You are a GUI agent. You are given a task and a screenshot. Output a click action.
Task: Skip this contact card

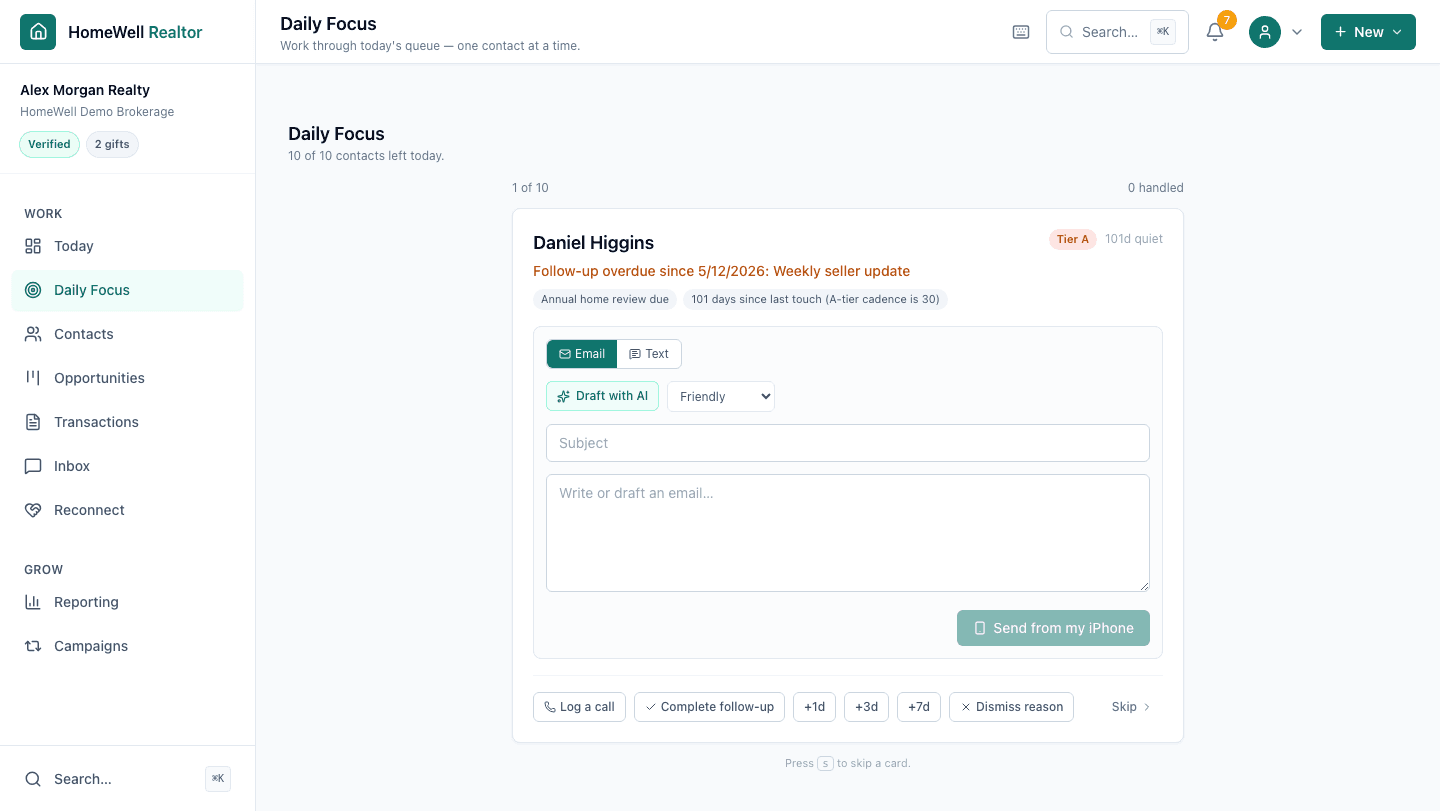tap(1131, 707)
